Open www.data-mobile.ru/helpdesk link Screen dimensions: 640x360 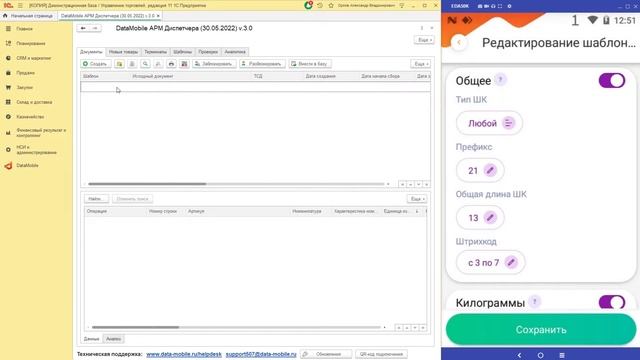[184, 354]
